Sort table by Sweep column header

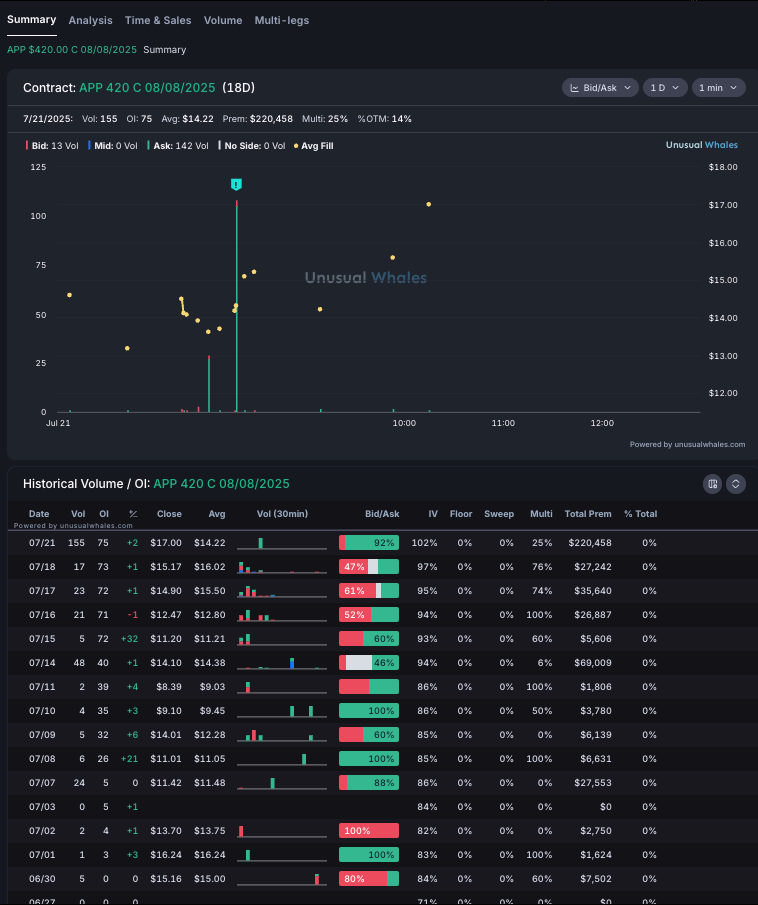pos(499,514)
